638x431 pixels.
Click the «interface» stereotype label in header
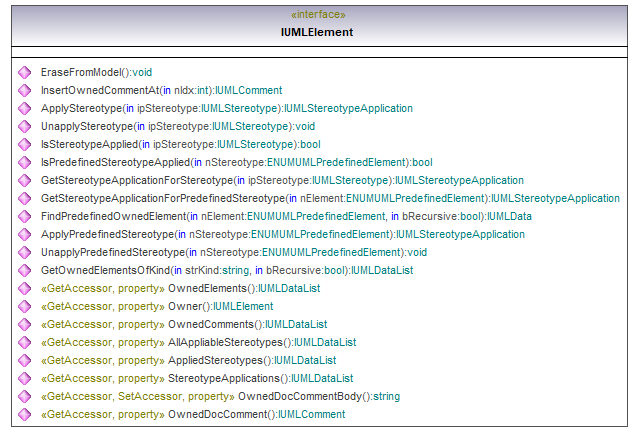coord(317,15)
